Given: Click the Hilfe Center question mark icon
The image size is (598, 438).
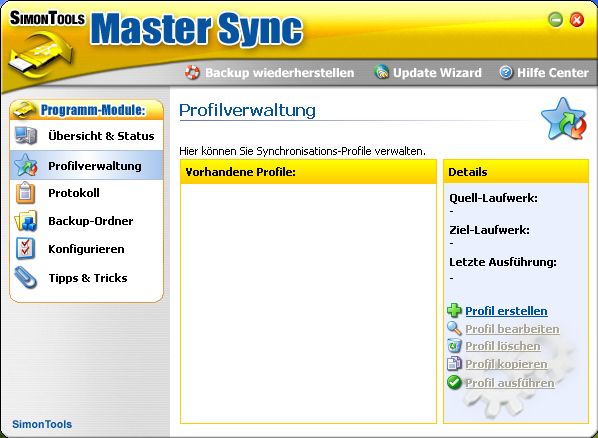Looking at the screenshot, I should point(506,72).
